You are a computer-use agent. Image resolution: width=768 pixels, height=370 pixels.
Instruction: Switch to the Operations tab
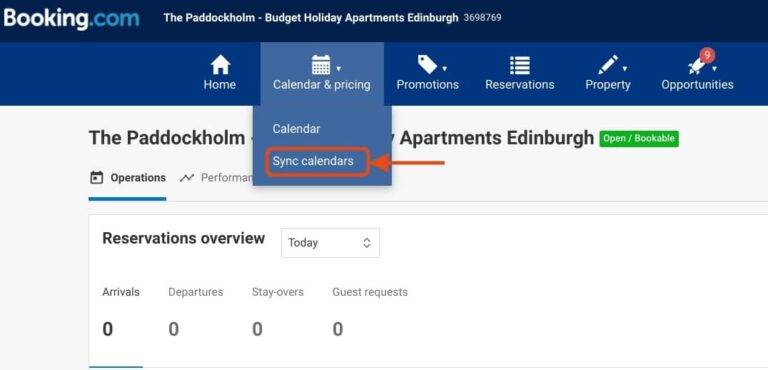pyautogui.click(x=128, y=178)
